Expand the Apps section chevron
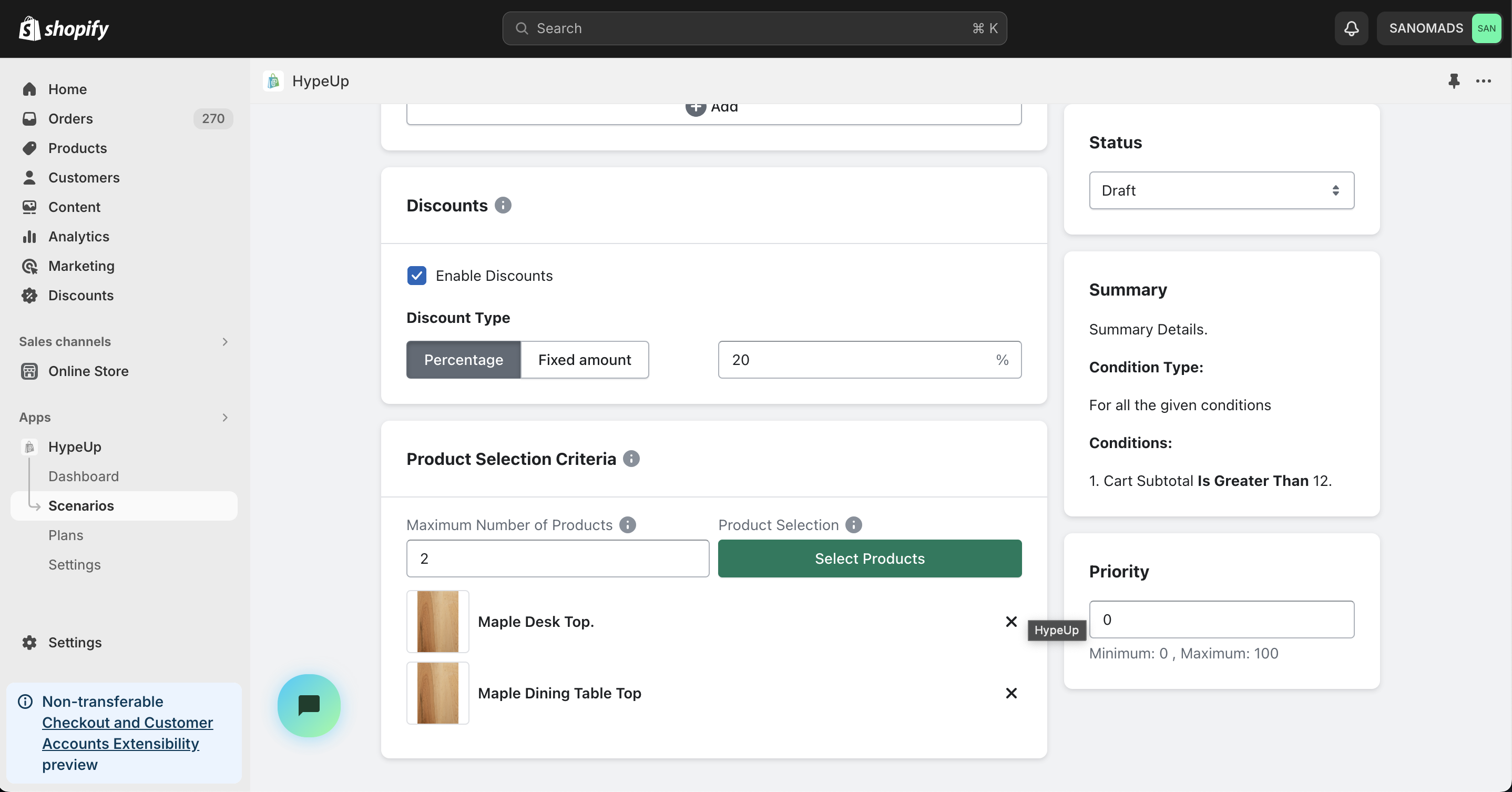1512x792 pixels. pos(225,418)
